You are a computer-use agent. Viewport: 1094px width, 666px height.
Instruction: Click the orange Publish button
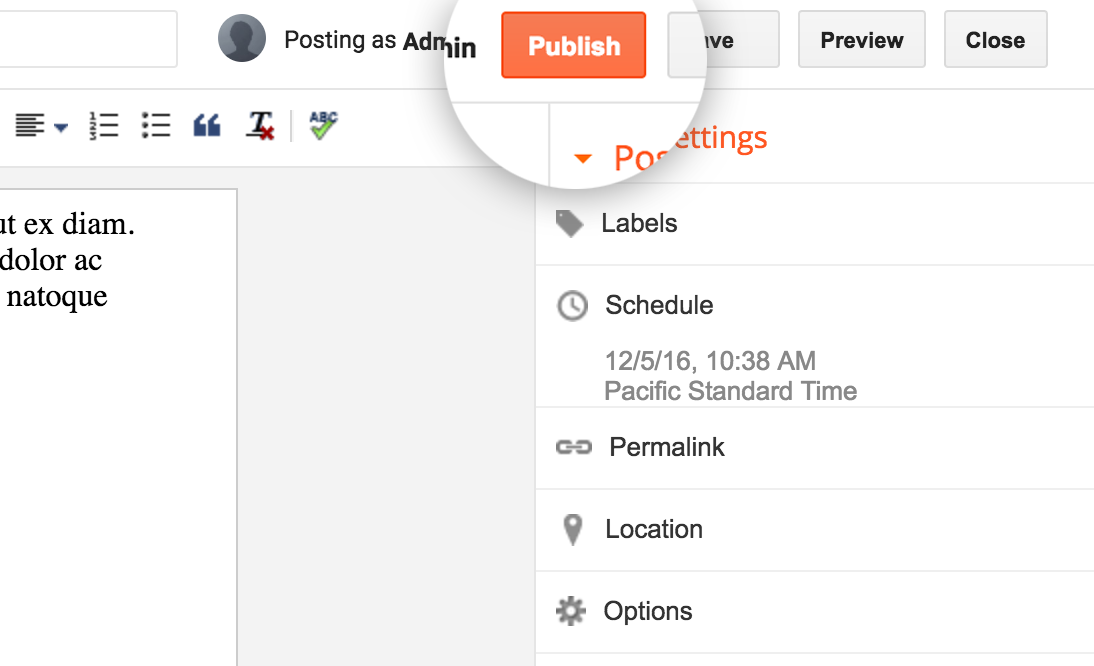pyautogui.click(x=574, y=45)
